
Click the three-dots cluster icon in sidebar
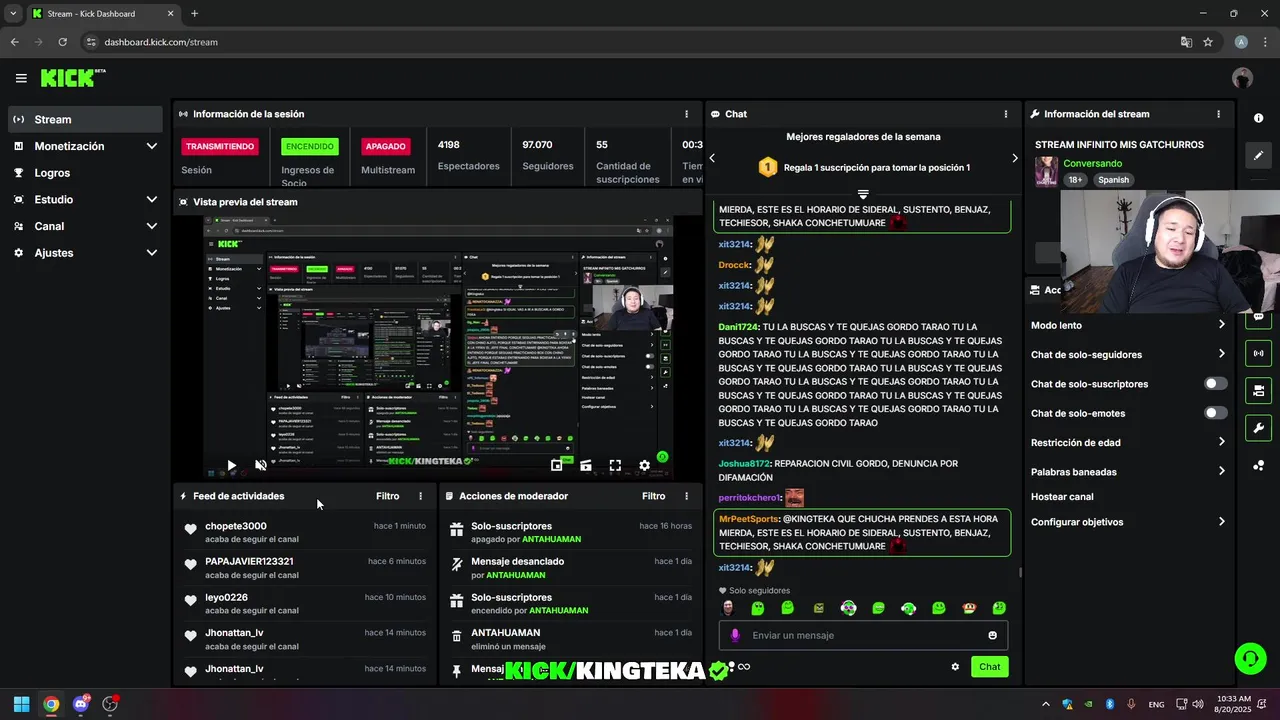click(1258, 465)
